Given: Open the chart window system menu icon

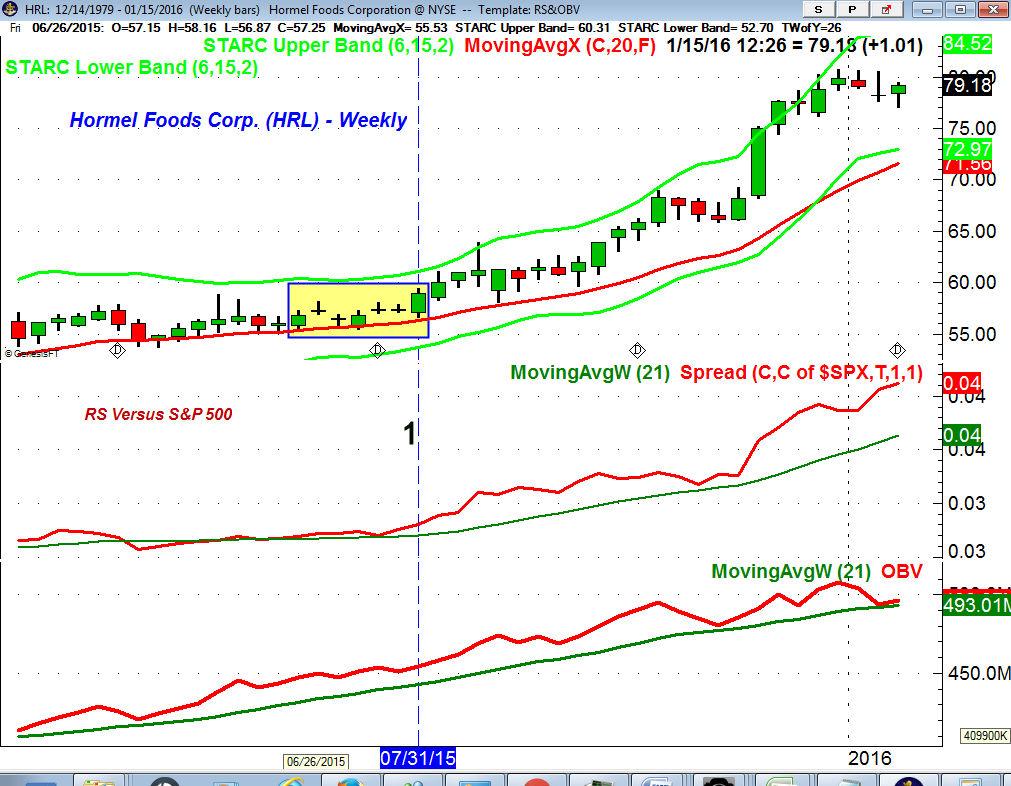Looking at the screenshot, I should [x=10, y=9].
